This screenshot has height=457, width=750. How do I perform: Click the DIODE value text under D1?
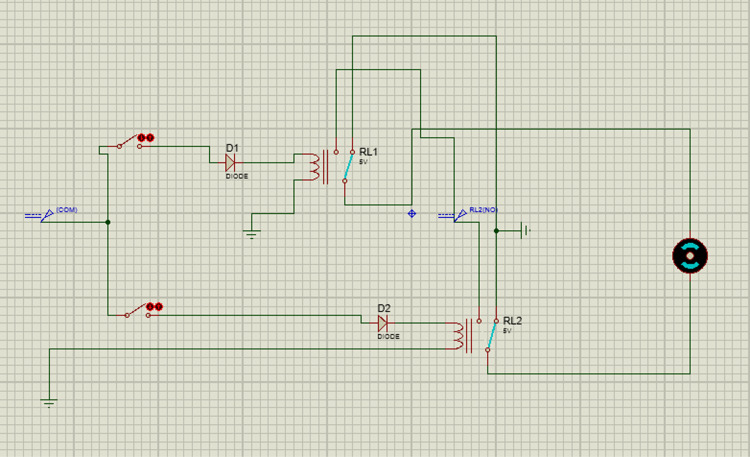click(237, 176)
